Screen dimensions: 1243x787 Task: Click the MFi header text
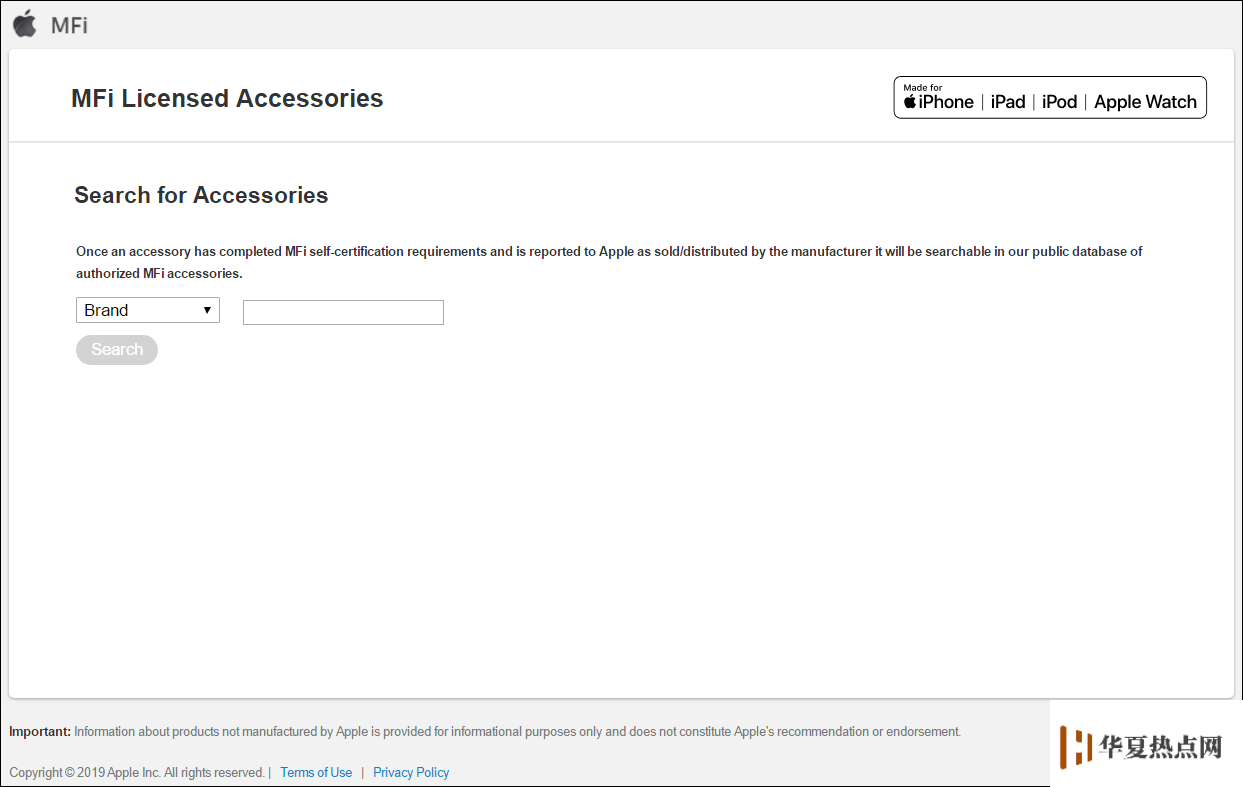click(69, 25)
